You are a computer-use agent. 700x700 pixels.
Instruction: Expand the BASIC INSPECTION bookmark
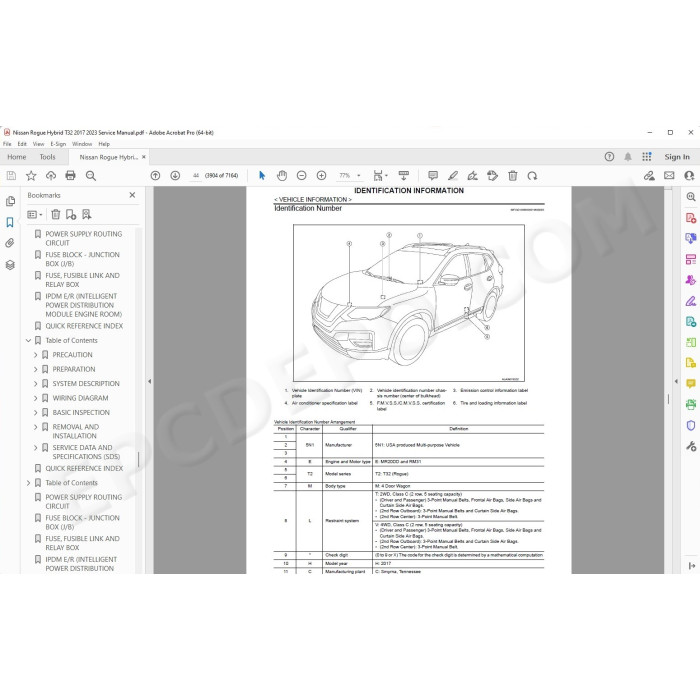click(x=36, y=412)
